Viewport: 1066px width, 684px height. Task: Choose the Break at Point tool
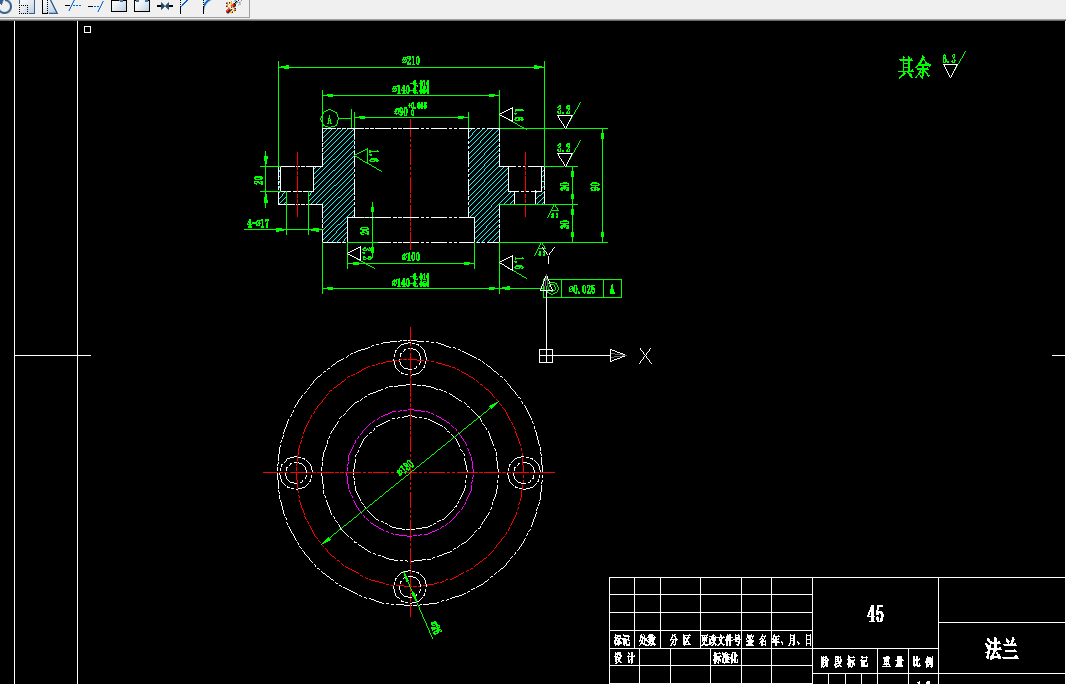pyautogui.click(x=118, y=6)
